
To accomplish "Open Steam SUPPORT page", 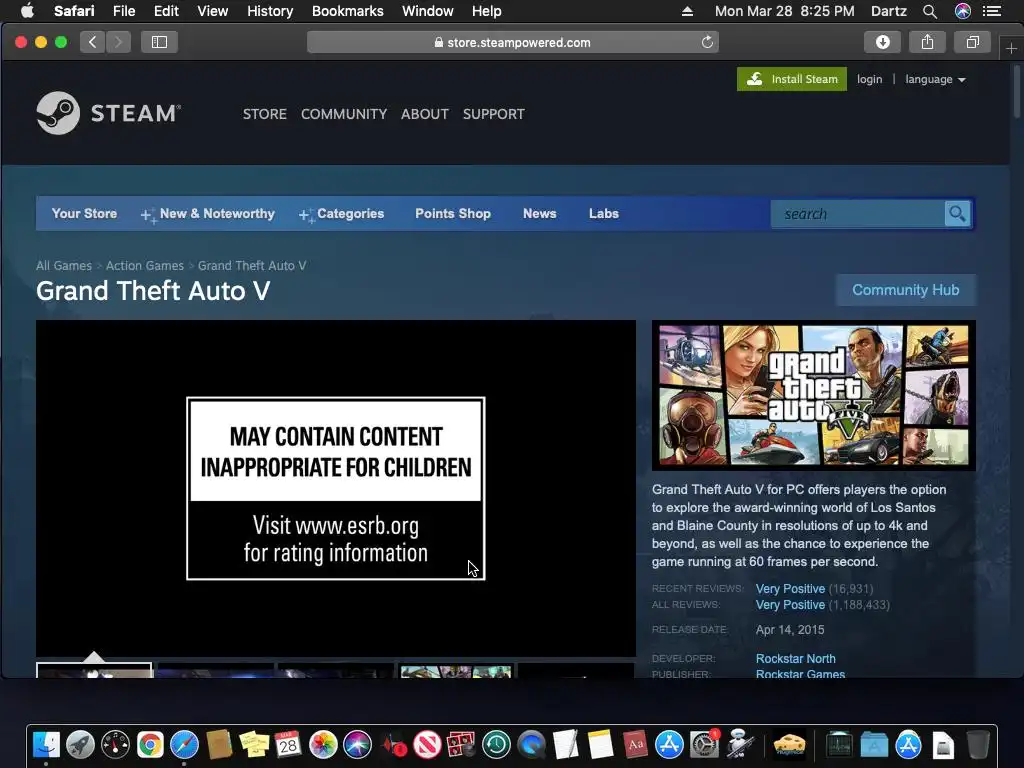I will point(494,114).
